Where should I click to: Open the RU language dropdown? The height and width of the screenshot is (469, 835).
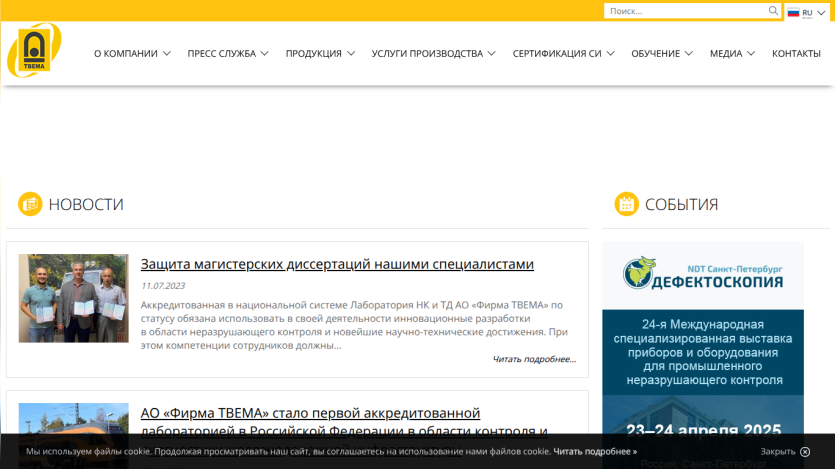coord(807,13)
